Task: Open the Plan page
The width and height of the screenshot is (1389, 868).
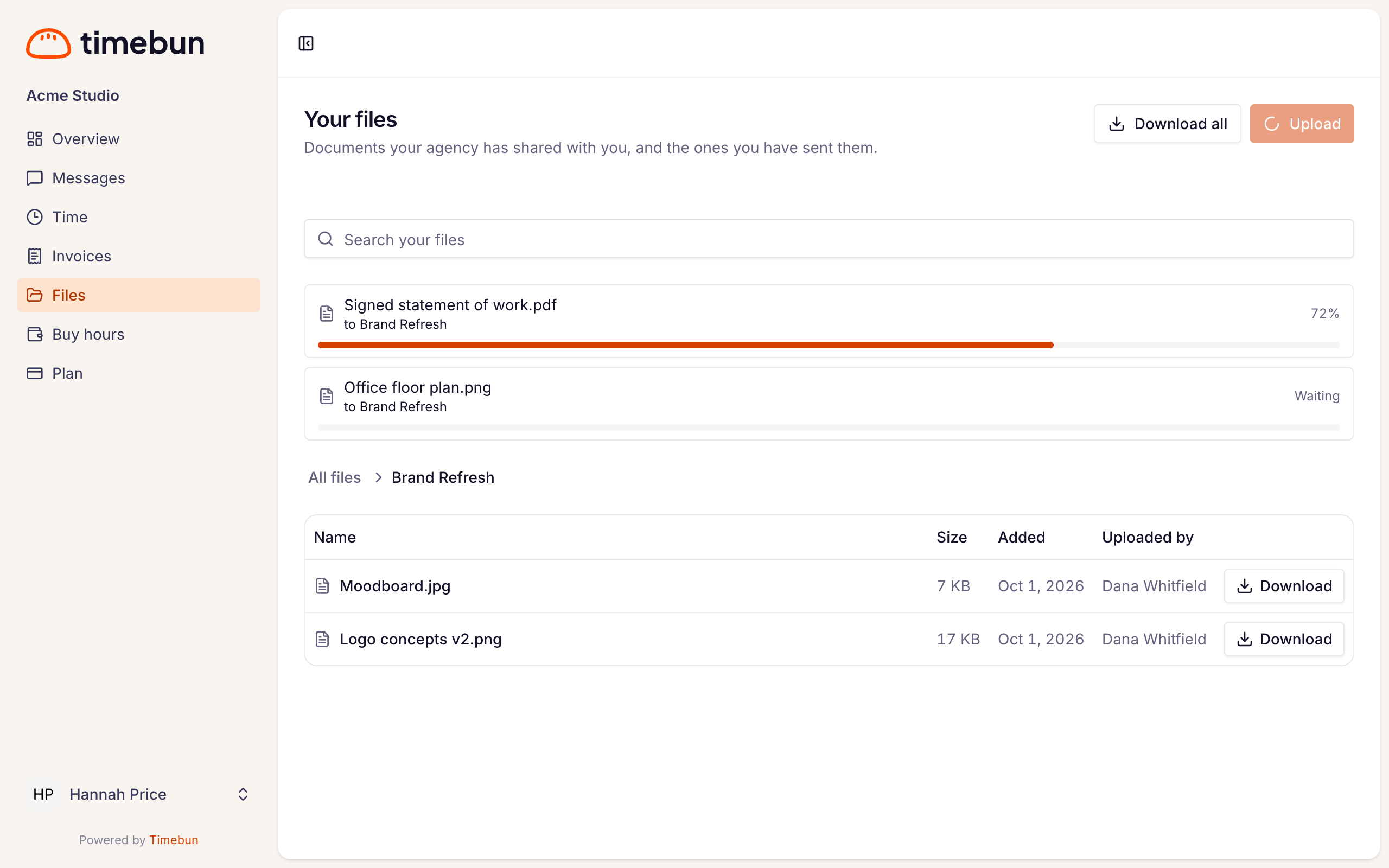Action: pos(139,373)
